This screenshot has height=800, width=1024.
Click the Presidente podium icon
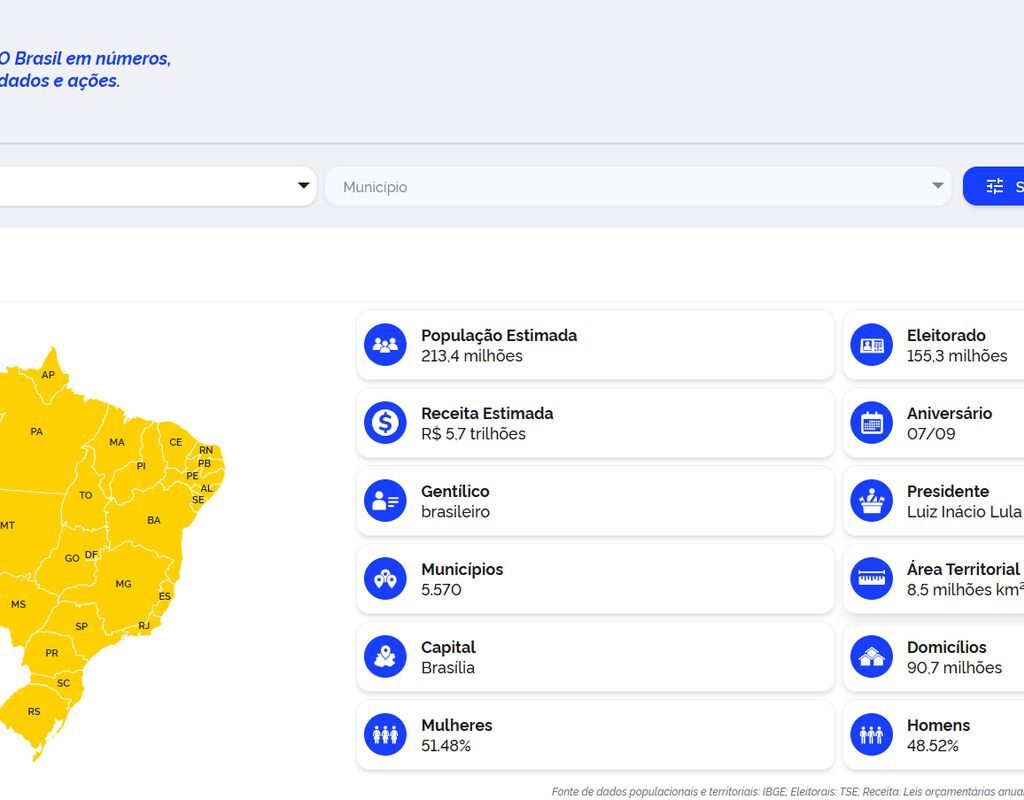871,501
